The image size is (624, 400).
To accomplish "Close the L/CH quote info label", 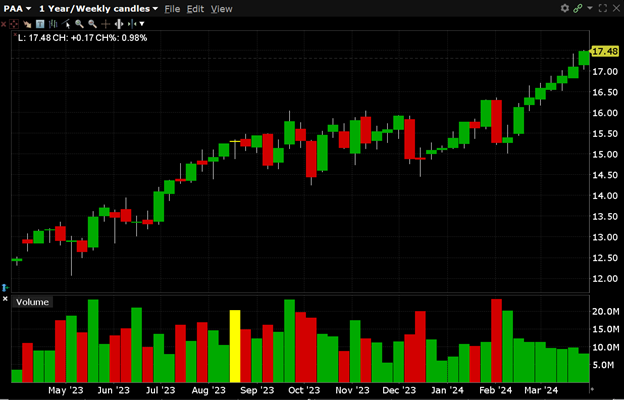I will 15,35.
